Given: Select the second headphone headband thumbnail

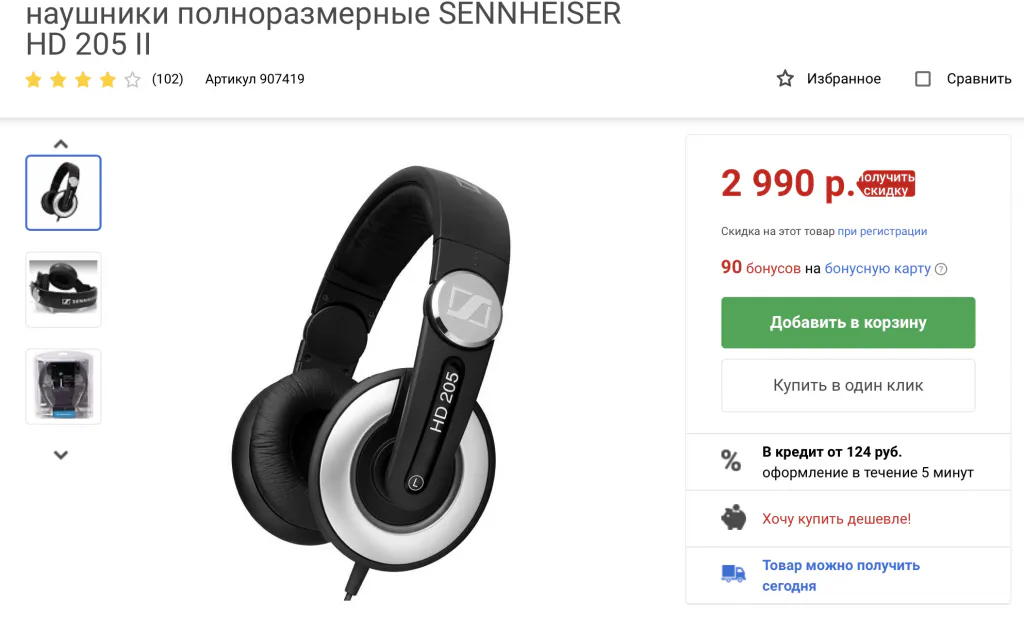Looking at the screenshot, I should [63, 289].
